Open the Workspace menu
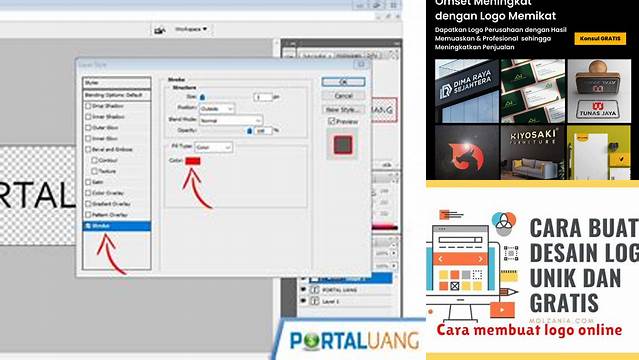Viewport: 639px width, 360px height. (191, 29)
